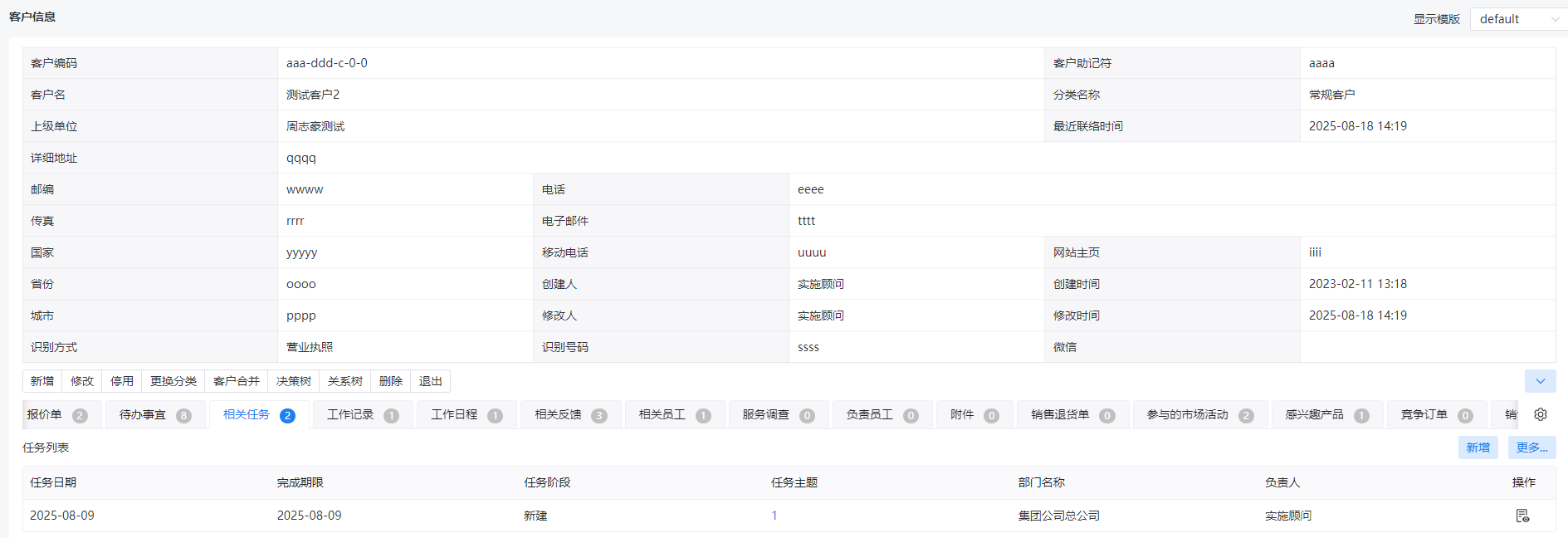
Task: Open task subject link "1"
Action: pos(774,516)
